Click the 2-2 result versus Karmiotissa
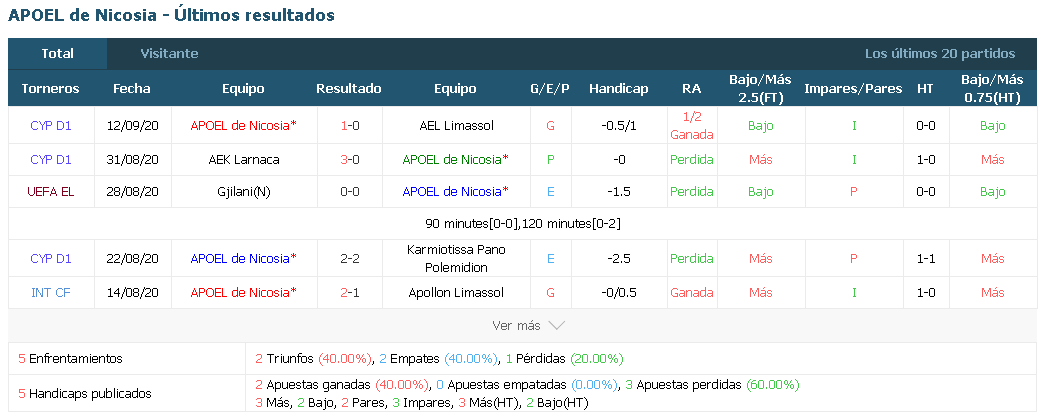 pyautogui.click(x=350, y=258)
